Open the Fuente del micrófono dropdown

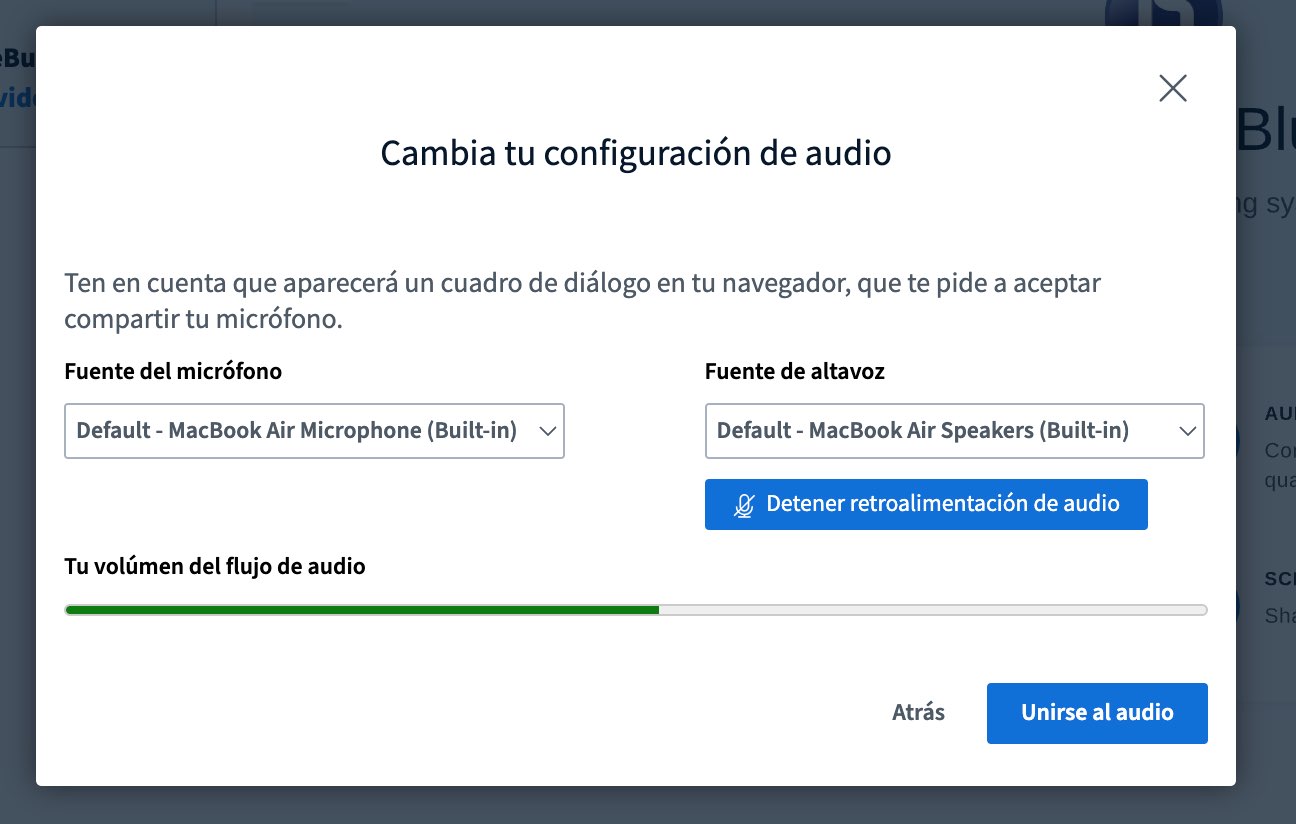point(314,431)
